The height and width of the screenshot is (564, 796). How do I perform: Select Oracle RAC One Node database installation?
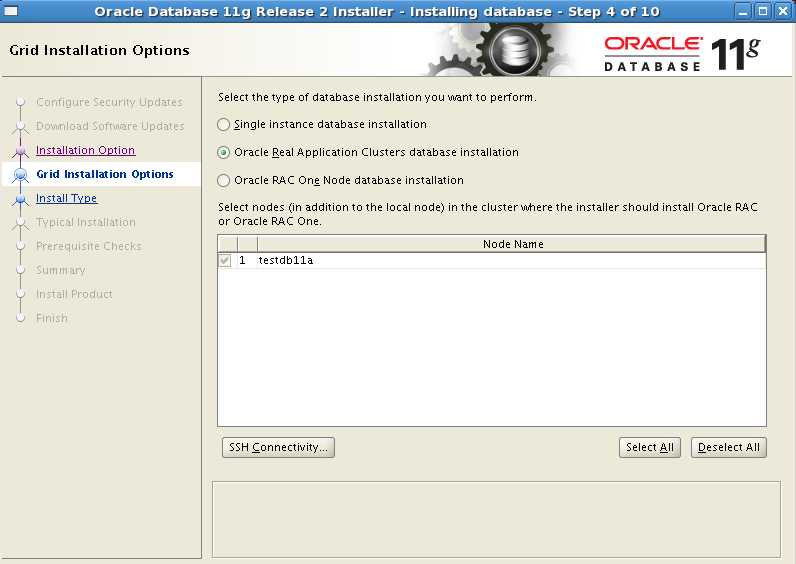point(223,180)
